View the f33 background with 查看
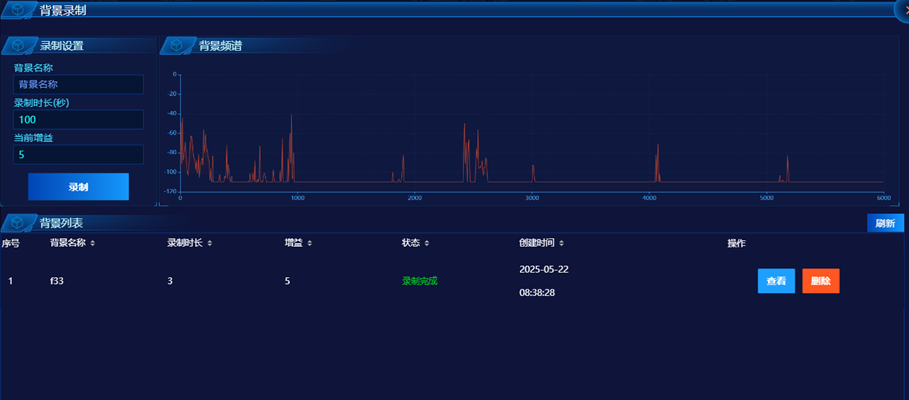909x400 pixels. pos(776,281)
